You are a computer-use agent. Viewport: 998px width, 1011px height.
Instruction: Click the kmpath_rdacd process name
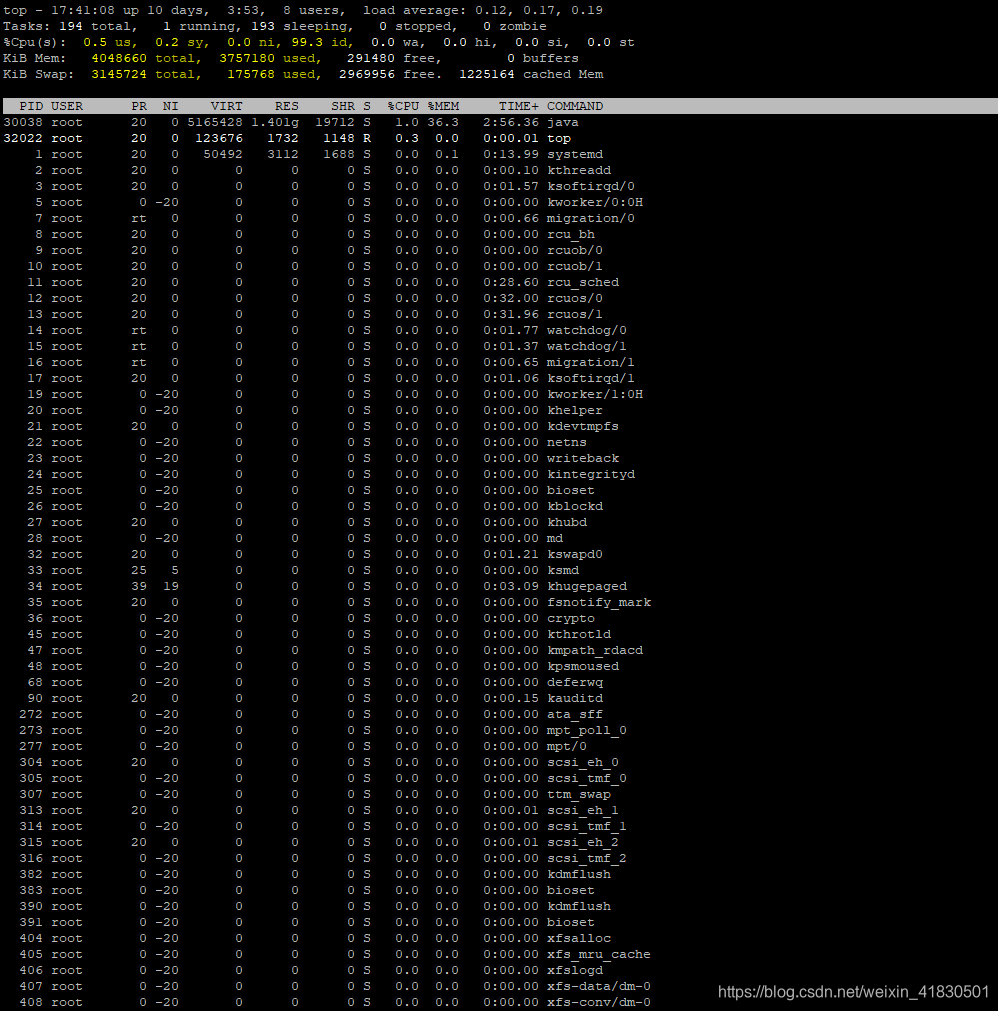click(x=595, y=650)
